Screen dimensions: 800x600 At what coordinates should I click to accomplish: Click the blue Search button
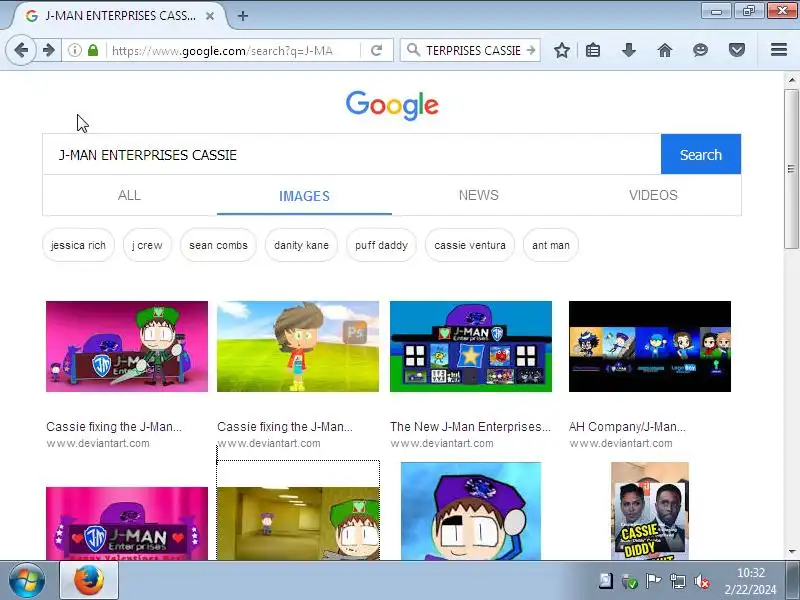pyautogui.click(x=701, y=154)
